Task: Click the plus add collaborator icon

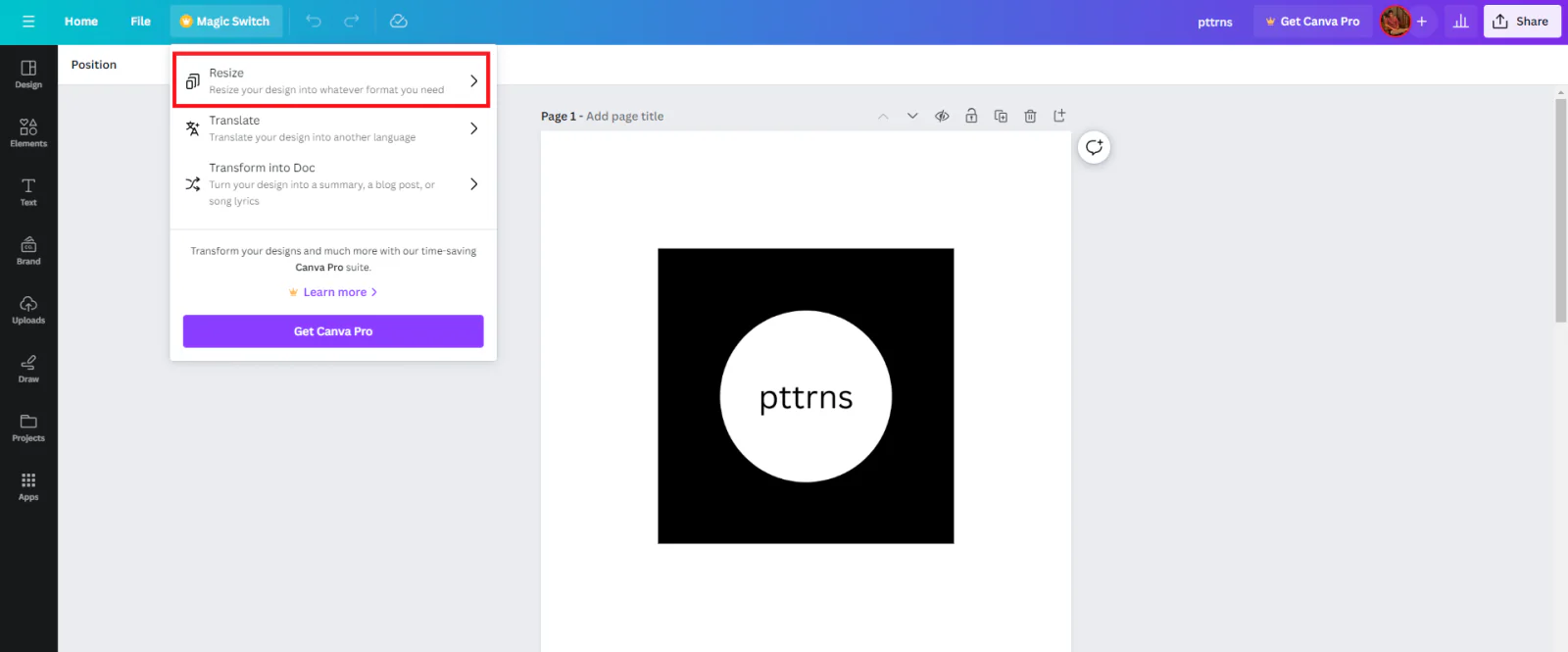Action: (1422, 22)
